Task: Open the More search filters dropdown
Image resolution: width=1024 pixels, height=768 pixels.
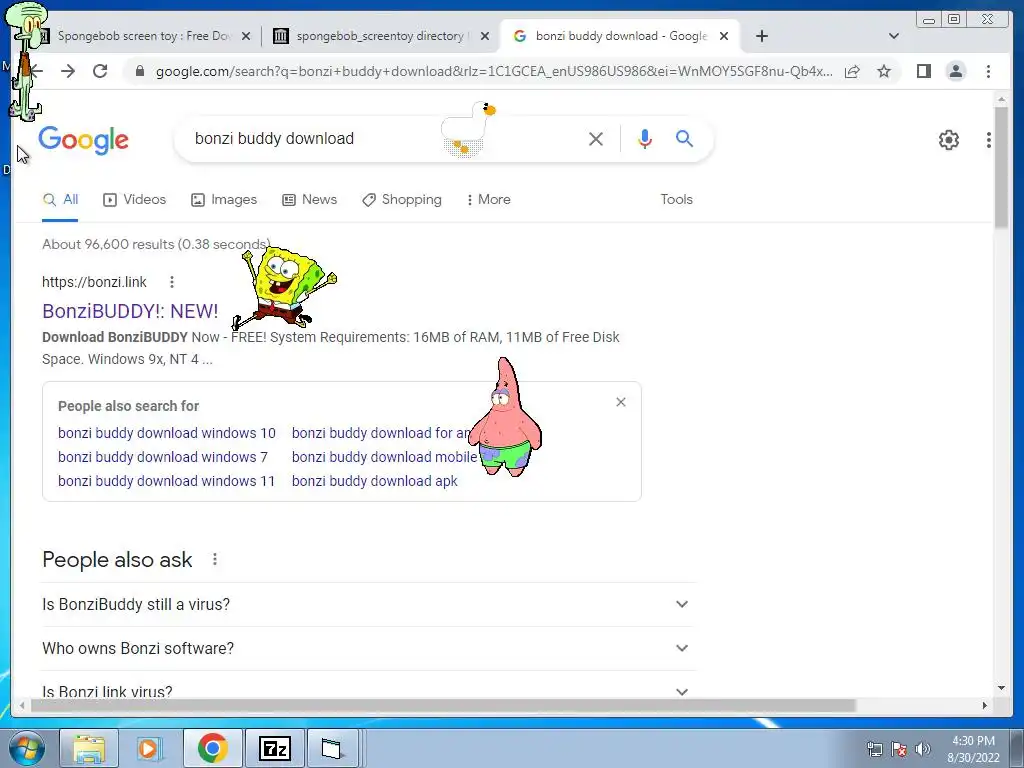Action: 488,200
